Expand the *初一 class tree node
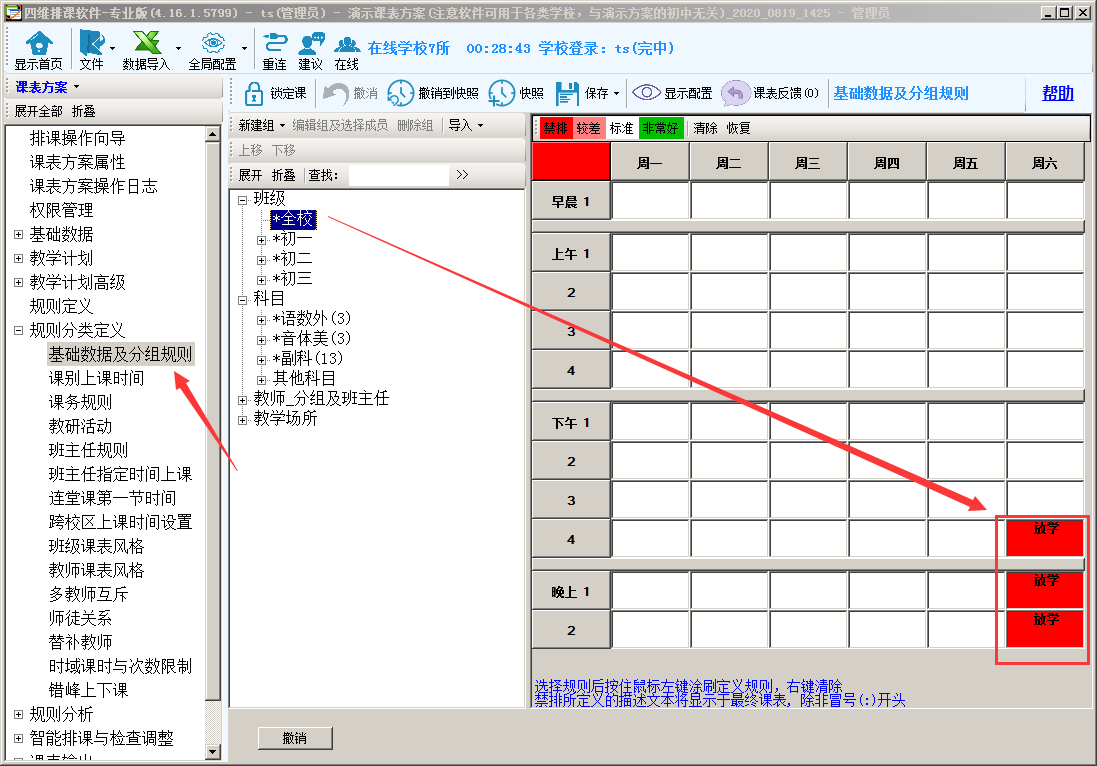Screen dimensions: 1097x766 pyautogui.click(x=262, y=240)
